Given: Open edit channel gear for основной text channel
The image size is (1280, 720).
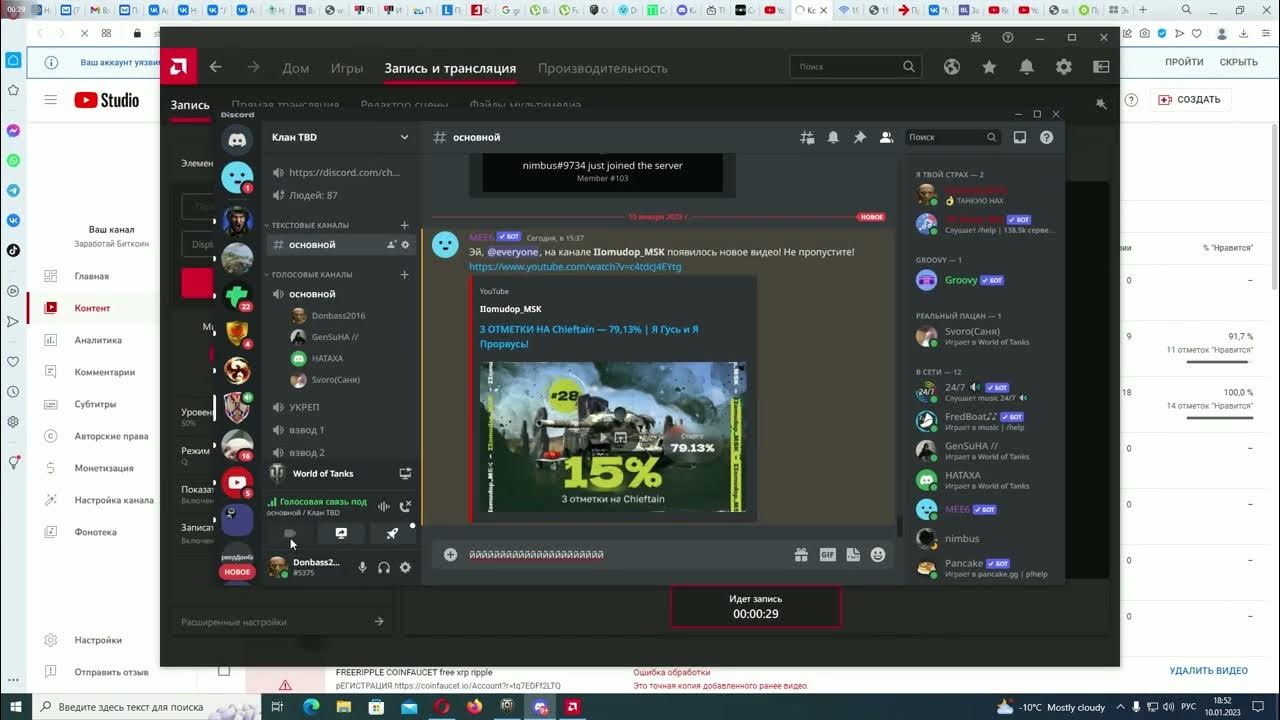Looking at the screenshot, I should click(405, 245).
